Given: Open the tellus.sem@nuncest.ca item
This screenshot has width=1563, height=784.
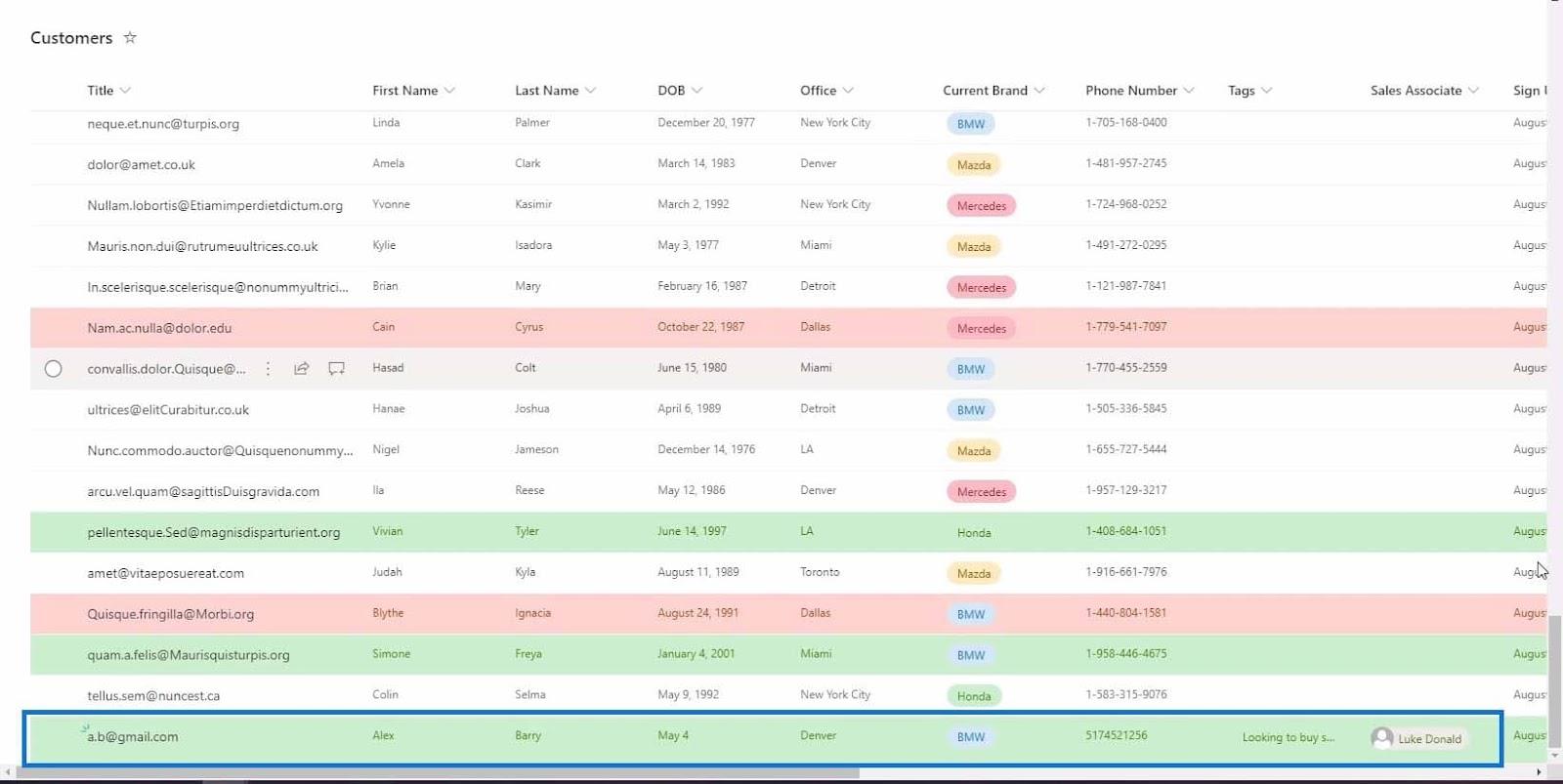Looking at the screenshot, I should (x=153, y=696).
